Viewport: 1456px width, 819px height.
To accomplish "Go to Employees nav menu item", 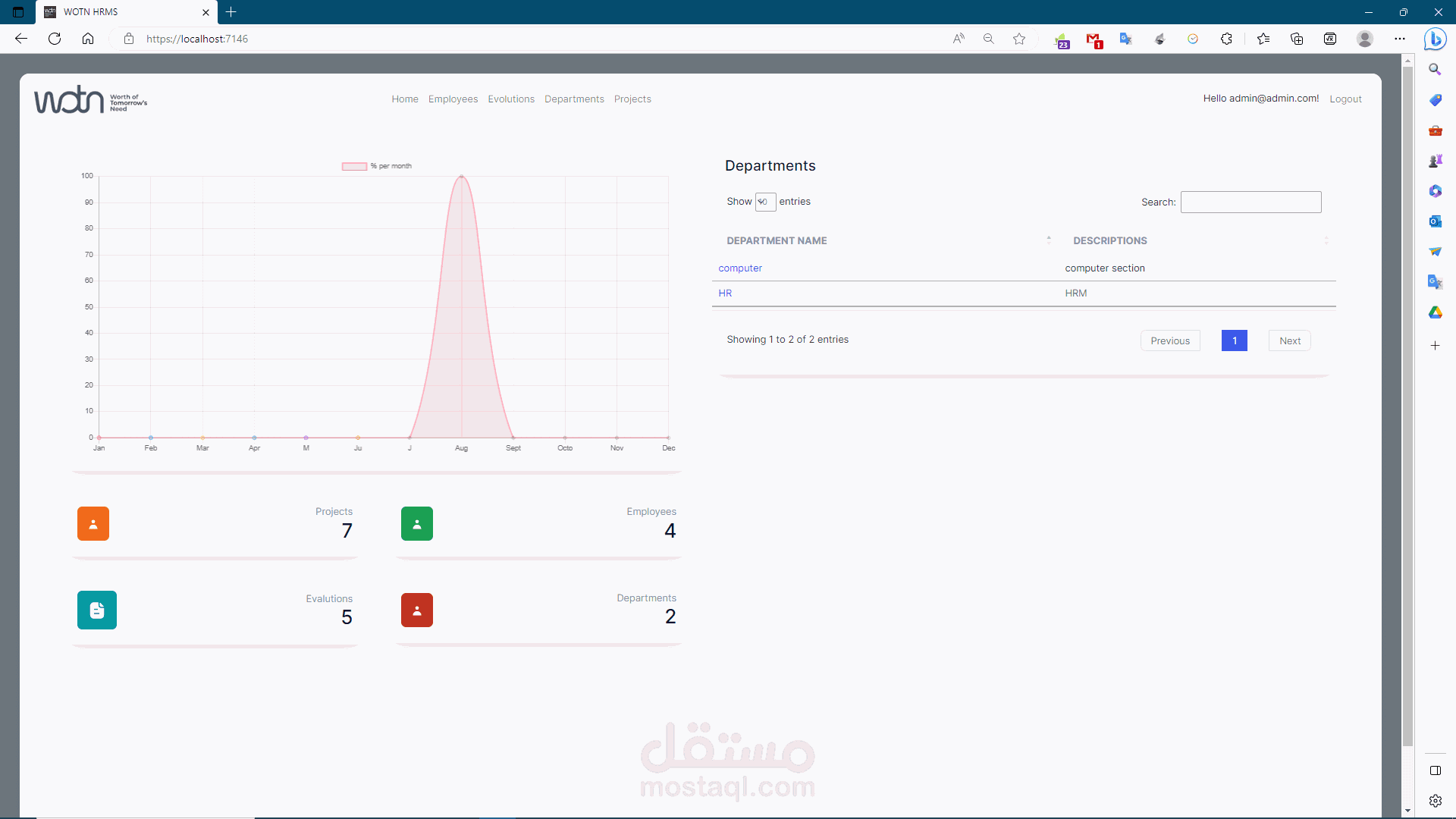I will click(x=453, y=99).
